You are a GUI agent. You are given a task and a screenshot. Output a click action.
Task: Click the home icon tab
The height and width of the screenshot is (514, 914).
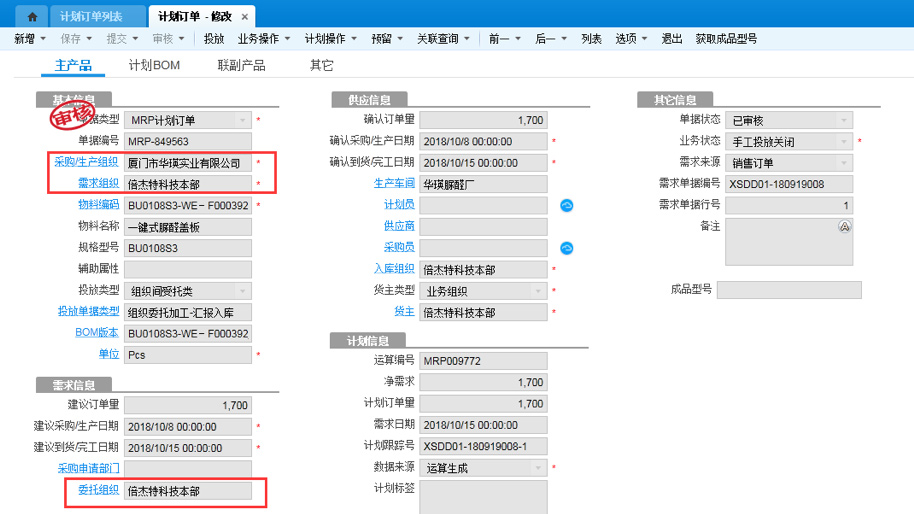tap(32, 17)
